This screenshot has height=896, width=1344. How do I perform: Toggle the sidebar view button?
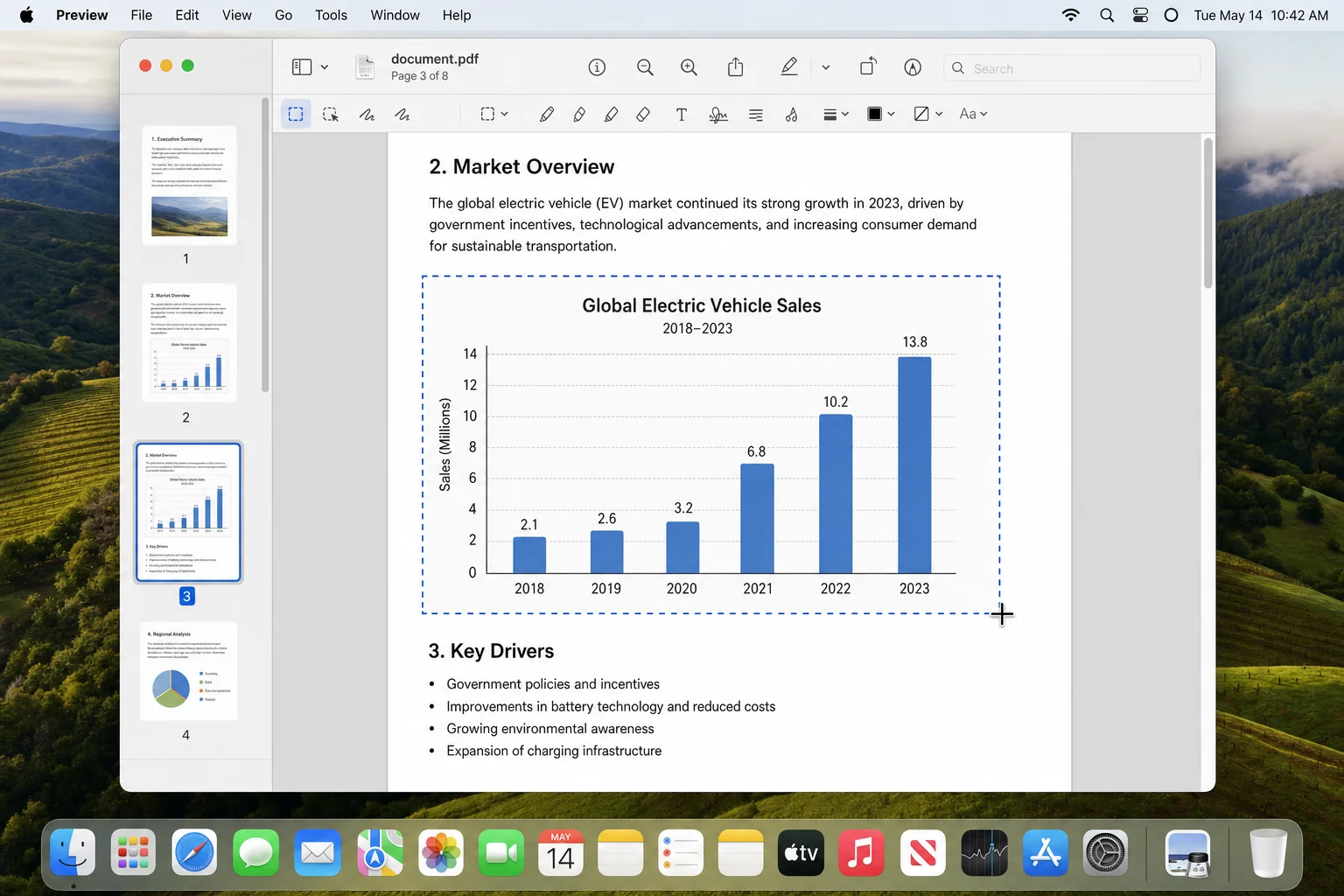pyautogui.click(x=302, y=67)
